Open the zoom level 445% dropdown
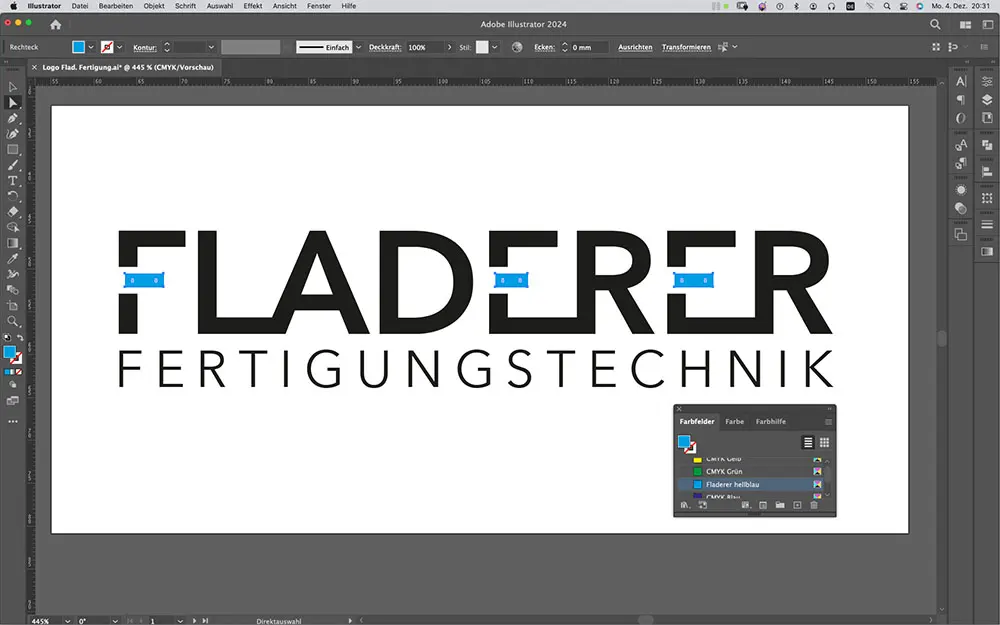This screenshot has width=1000, height=625. [x=67, y=621]
